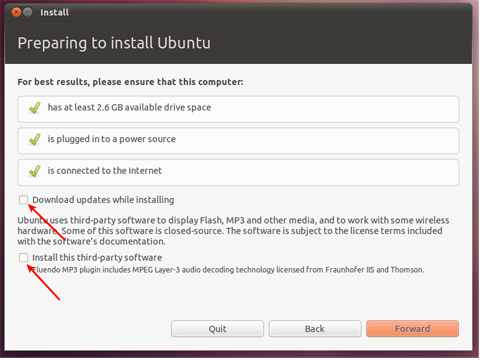Minimize the Install window
Image resolution: width=480 pixels, height=360 pixels.
[x=28, y=12]
